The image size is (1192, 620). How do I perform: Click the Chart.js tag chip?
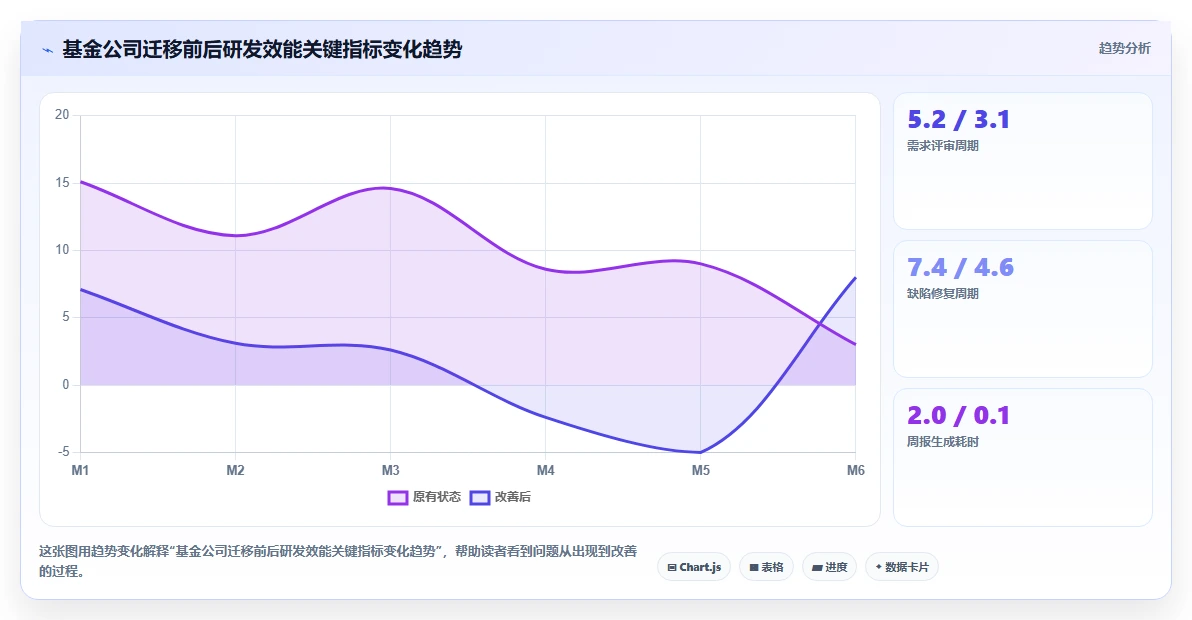[x=694, y=567]
